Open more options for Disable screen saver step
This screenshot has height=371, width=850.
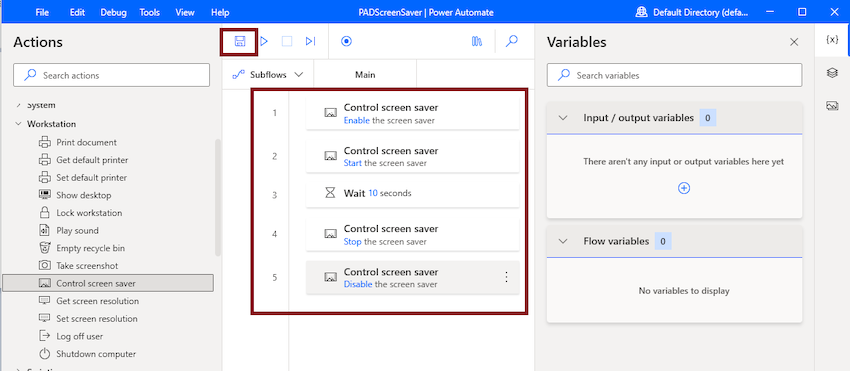[506, 277]
